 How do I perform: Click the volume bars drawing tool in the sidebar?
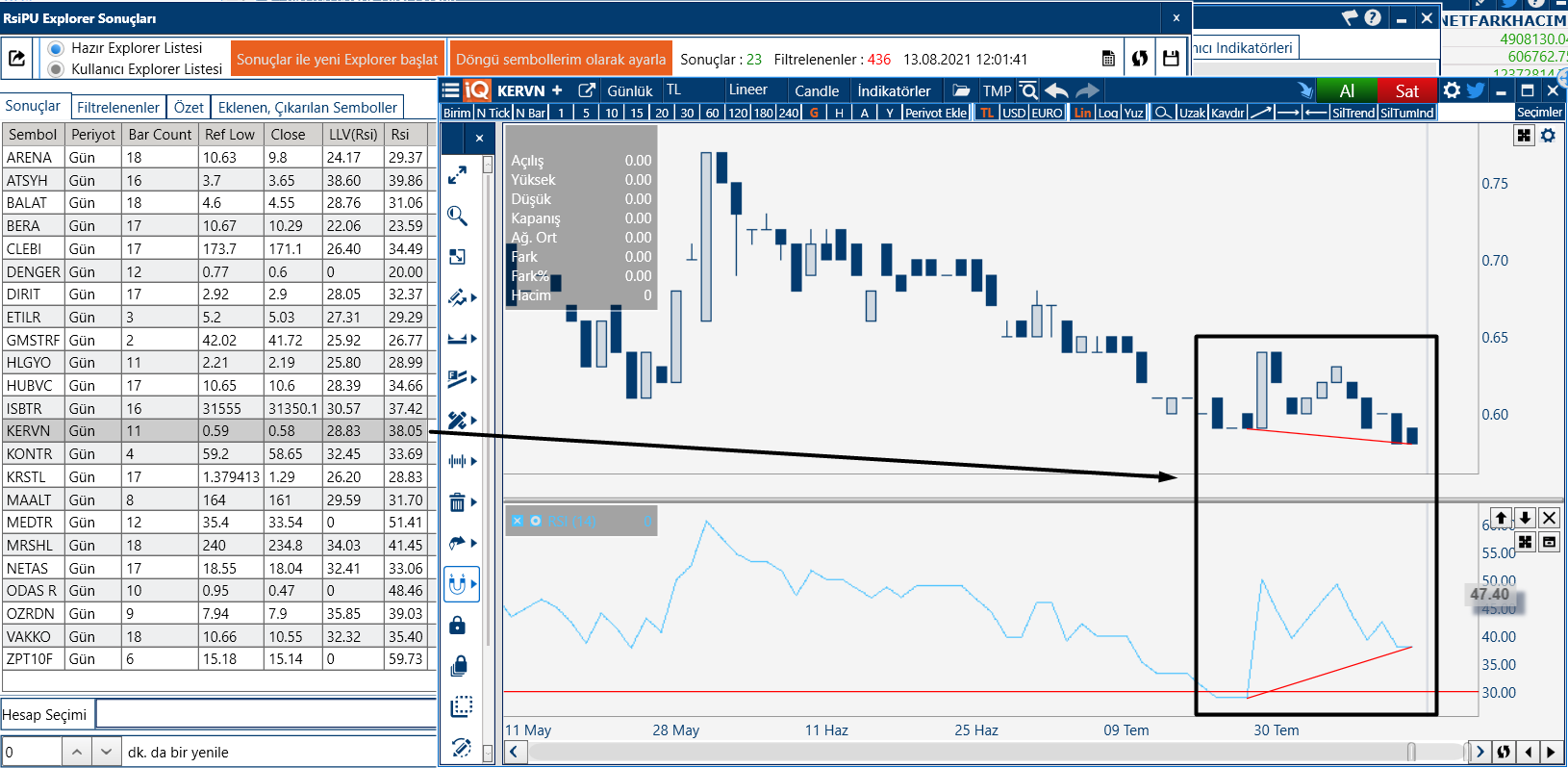point(457,461)
